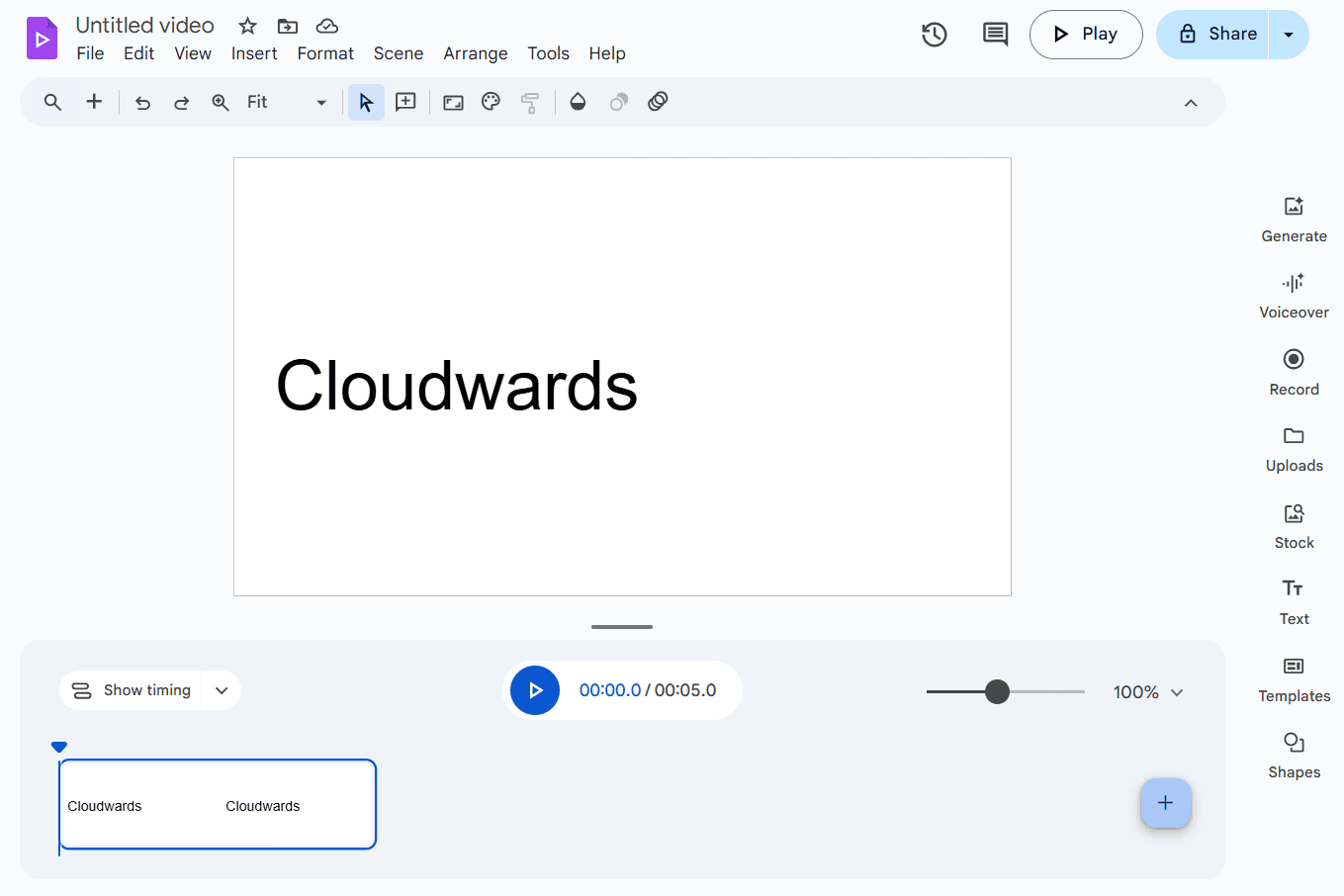Open the comments panel icon
This screenshot has width=1344, height=896.
(995, 35)
